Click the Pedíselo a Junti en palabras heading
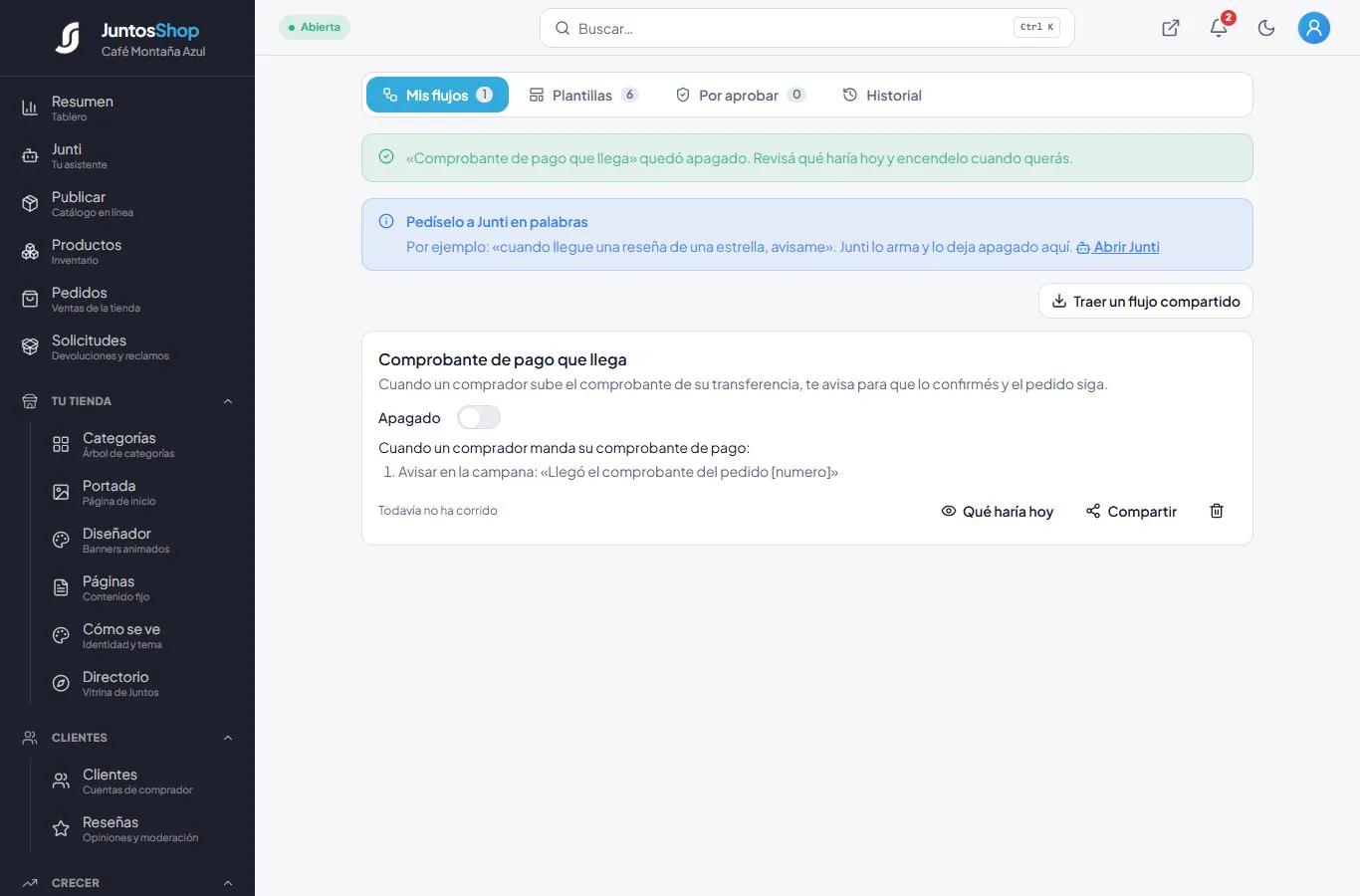This screenshot has height=896, width=1360. (497, 222)
